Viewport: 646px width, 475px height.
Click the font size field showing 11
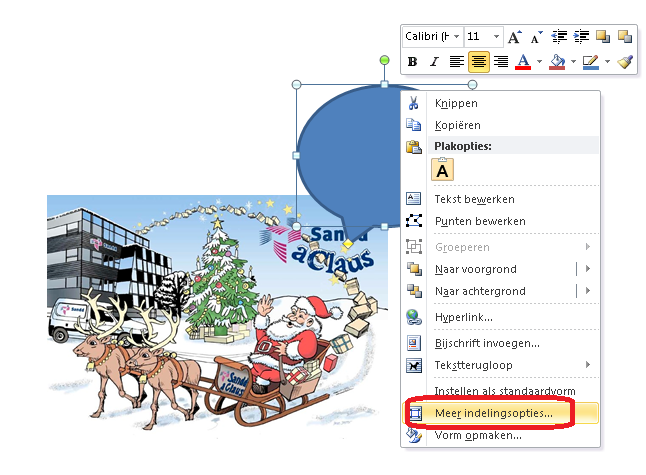(x=478, y=37)
